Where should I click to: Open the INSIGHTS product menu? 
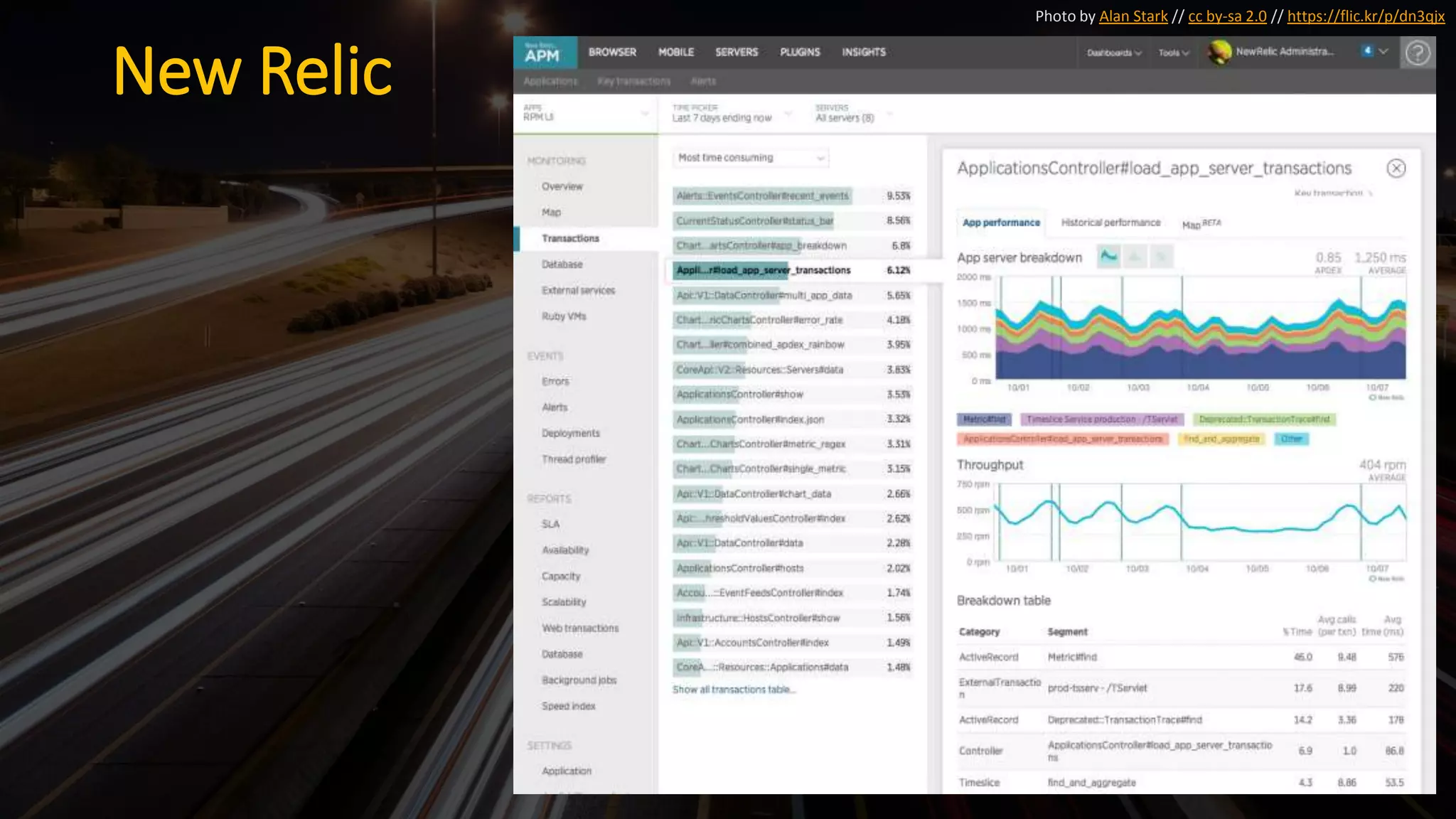tap(864, 53)
